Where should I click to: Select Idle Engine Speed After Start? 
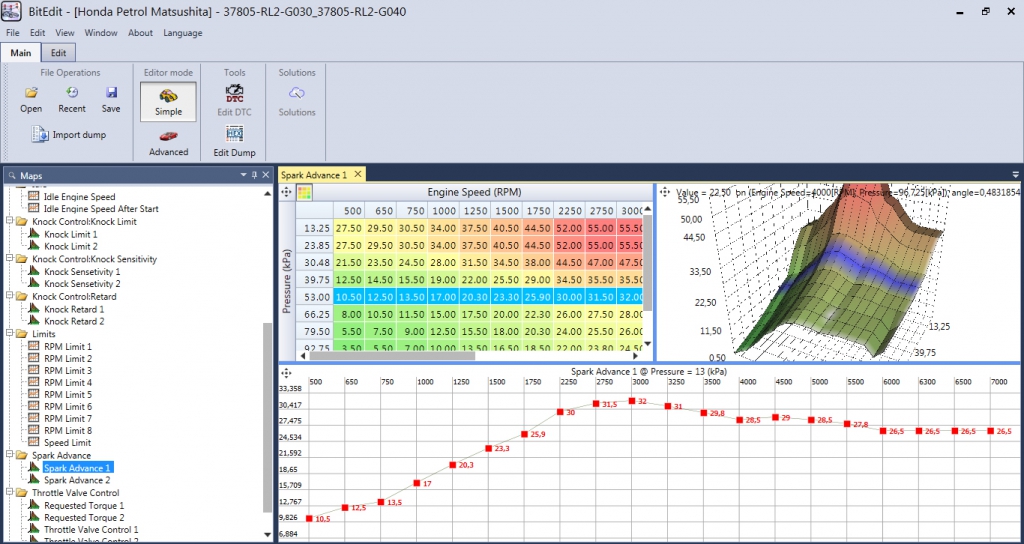[x=101, y=209]
